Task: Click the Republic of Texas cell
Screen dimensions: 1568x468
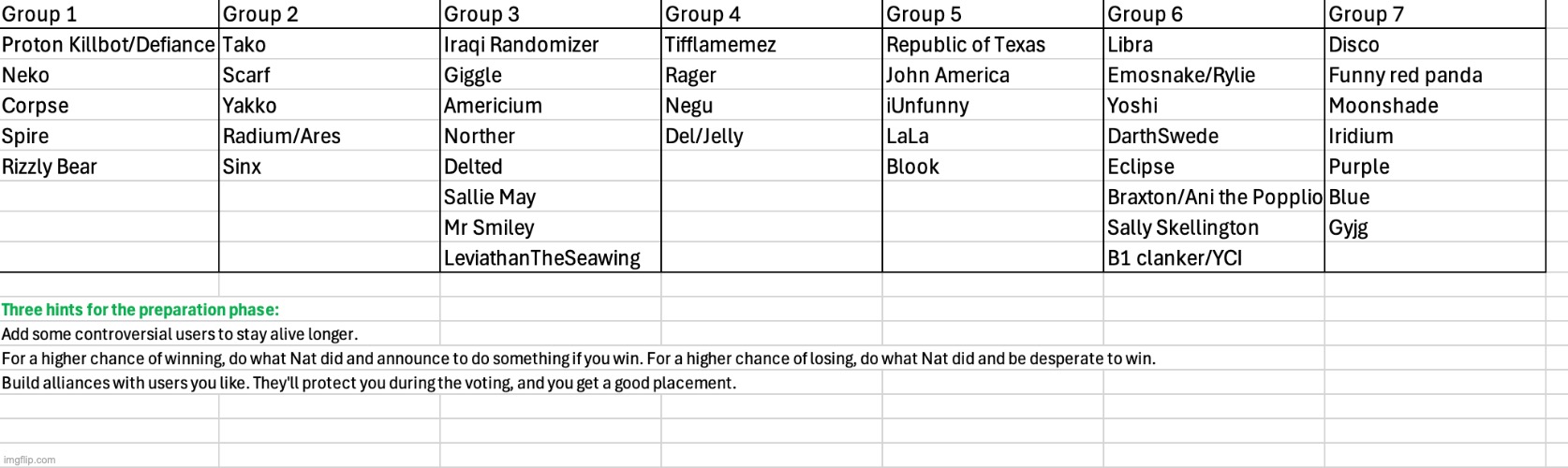Action: 993,44
